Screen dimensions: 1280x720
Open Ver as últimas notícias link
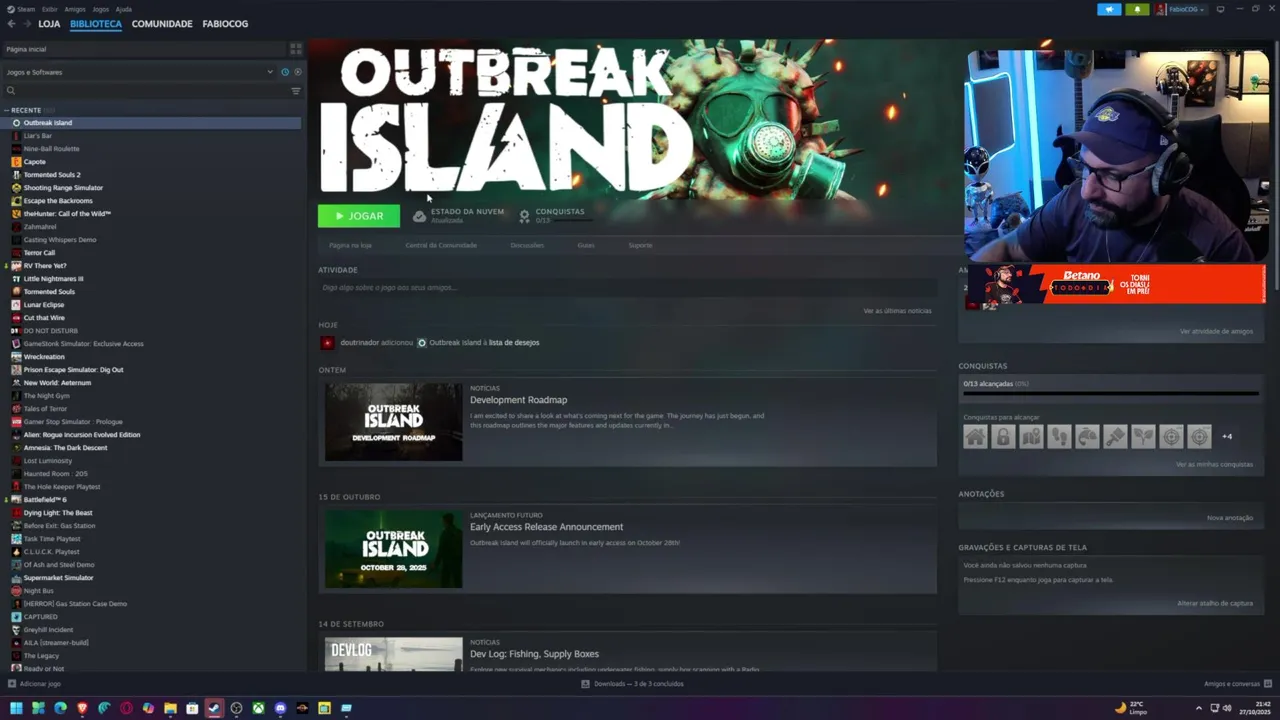(x=897, y=311)
